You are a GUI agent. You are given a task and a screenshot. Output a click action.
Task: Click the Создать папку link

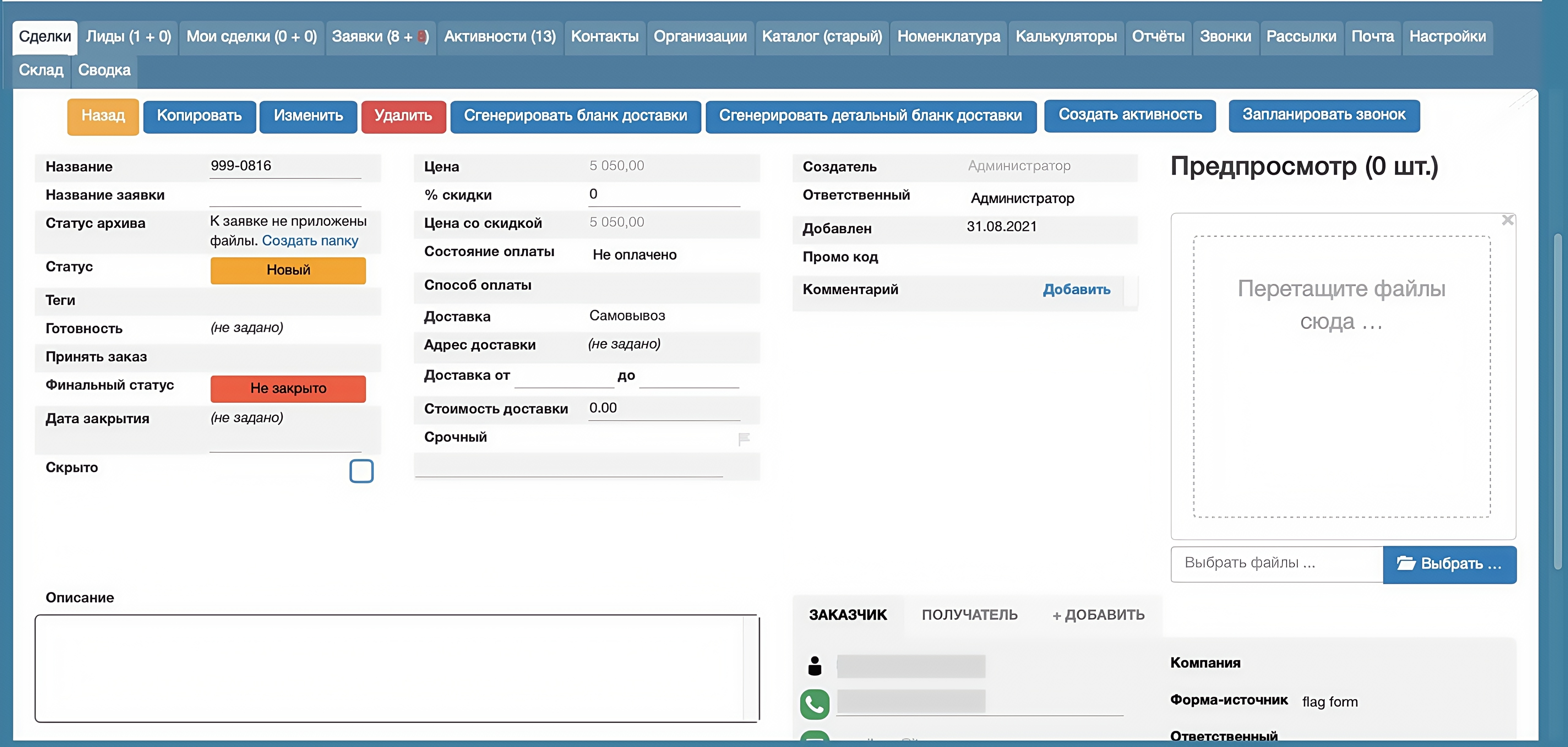(x=310, y=241)
